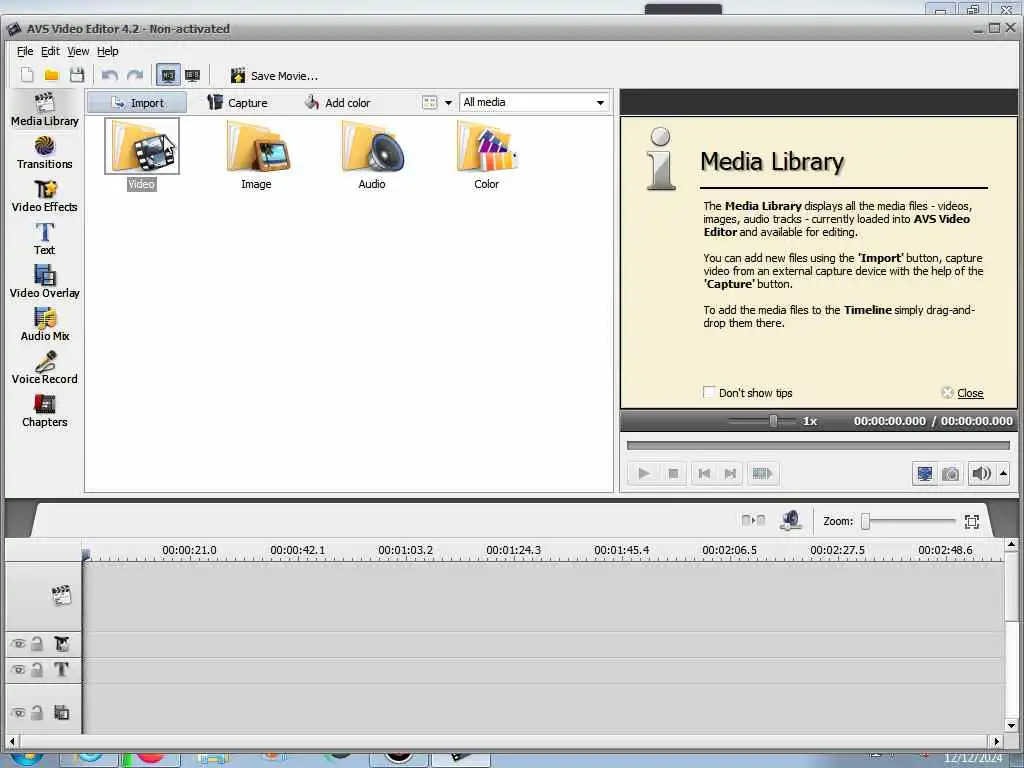Select the Image folder

[257, 154]
